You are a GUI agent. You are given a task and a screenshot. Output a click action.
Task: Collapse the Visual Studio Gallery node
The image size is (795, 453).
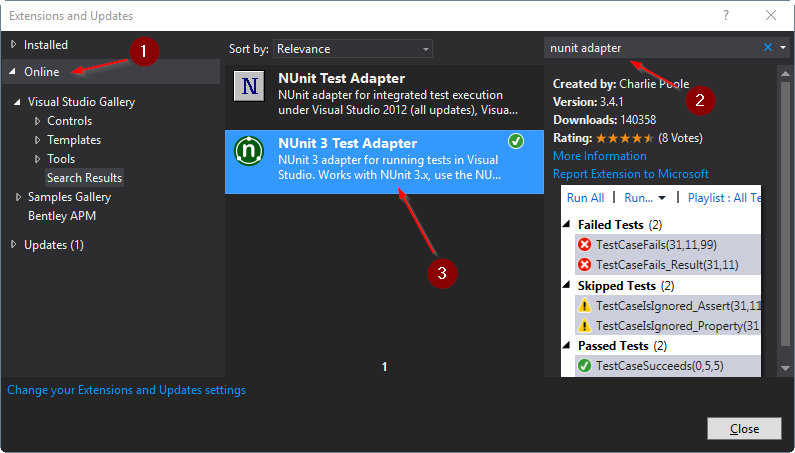click(x=17, y=102)
